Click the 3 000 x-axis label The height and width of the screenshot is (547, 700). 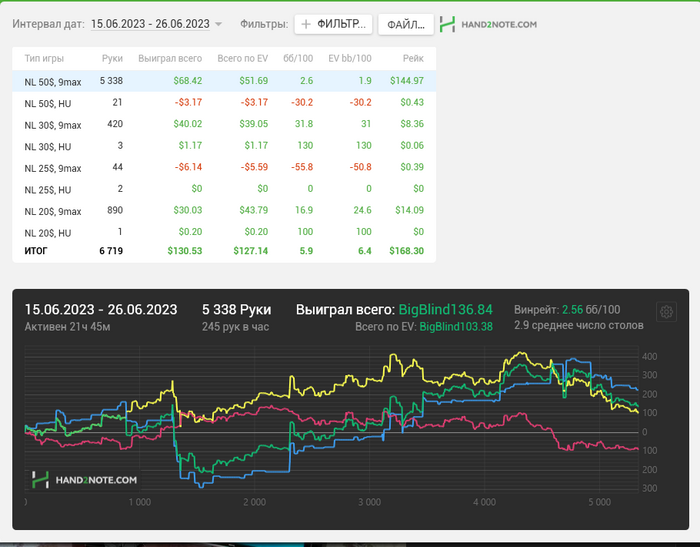click(370, 502)
